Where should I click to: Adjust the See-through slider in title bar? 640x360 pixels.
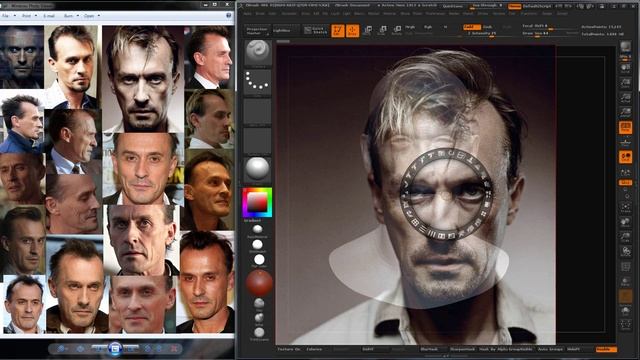486,6
